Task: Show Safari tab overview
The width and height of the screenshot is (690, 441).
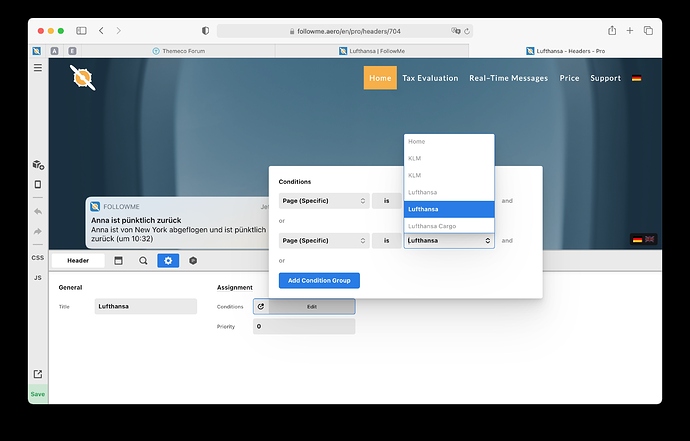Action: [x=648, y=30]
